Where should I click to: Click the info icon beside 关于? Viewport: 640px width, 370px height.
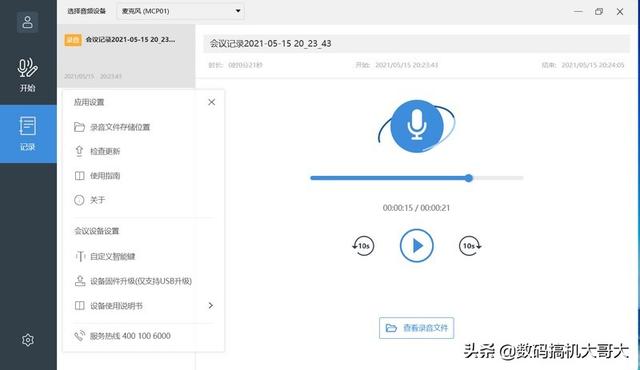pyautogui.click(x=79, y=200)
